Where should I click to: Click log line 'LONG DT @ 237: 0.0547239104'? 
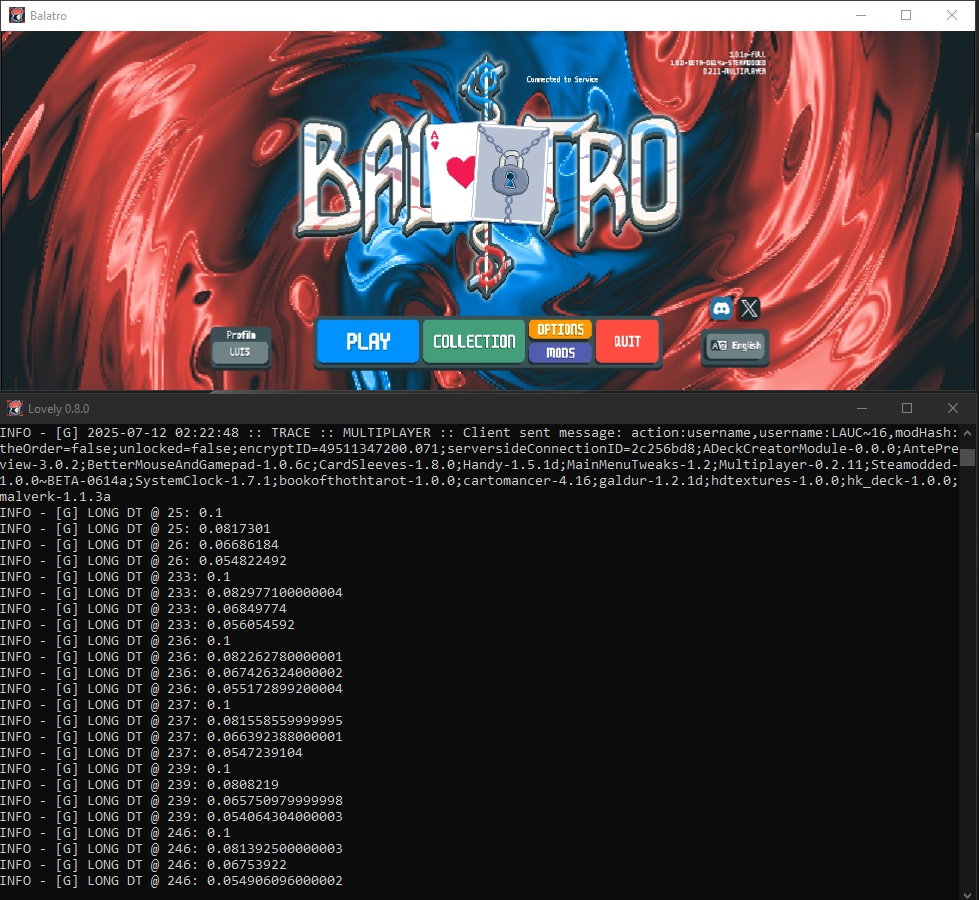coord(152,753)
